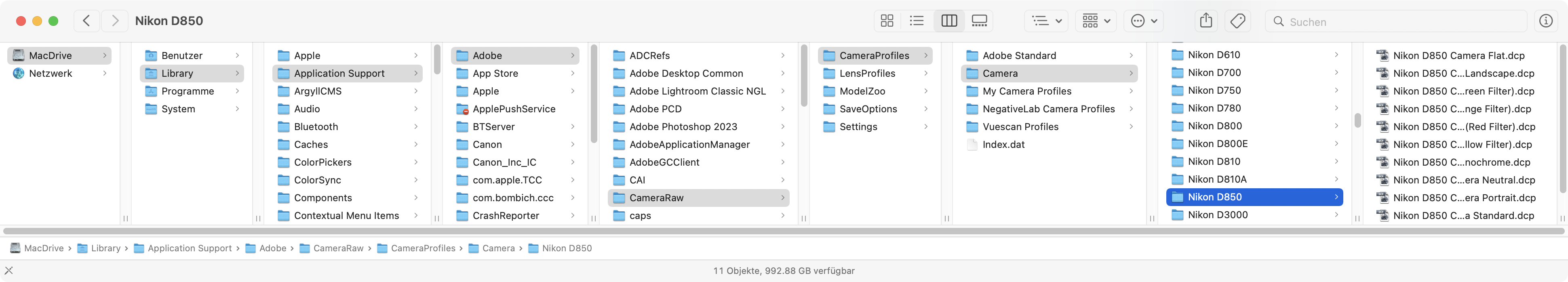Open the grouping options dropdown
1568x282 pixels.
click(1046, 21)
